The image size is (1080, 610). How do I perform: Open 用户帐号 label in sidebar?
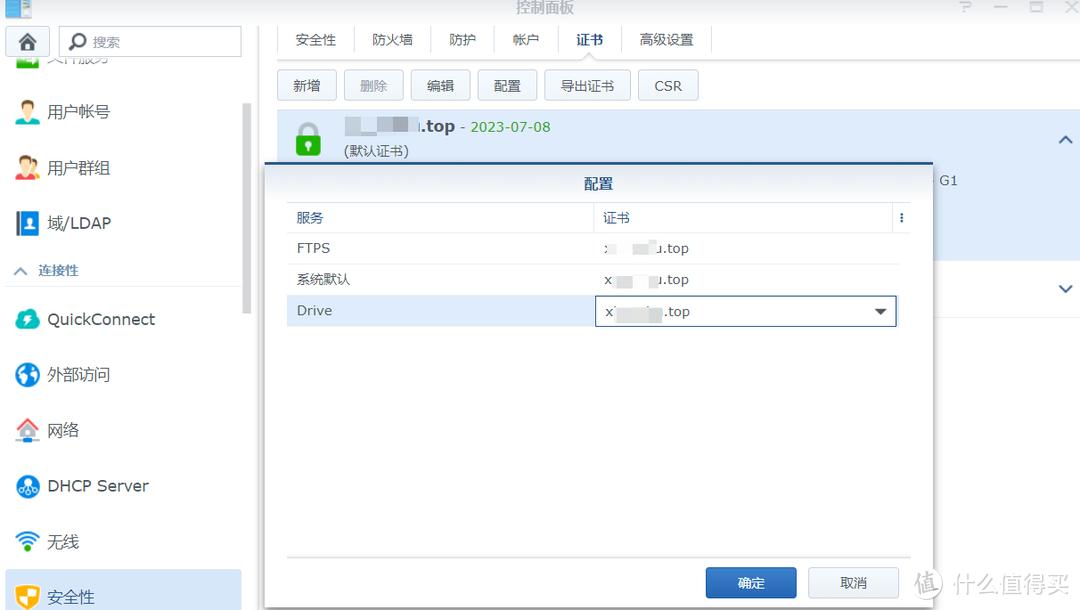click(79, 112)
